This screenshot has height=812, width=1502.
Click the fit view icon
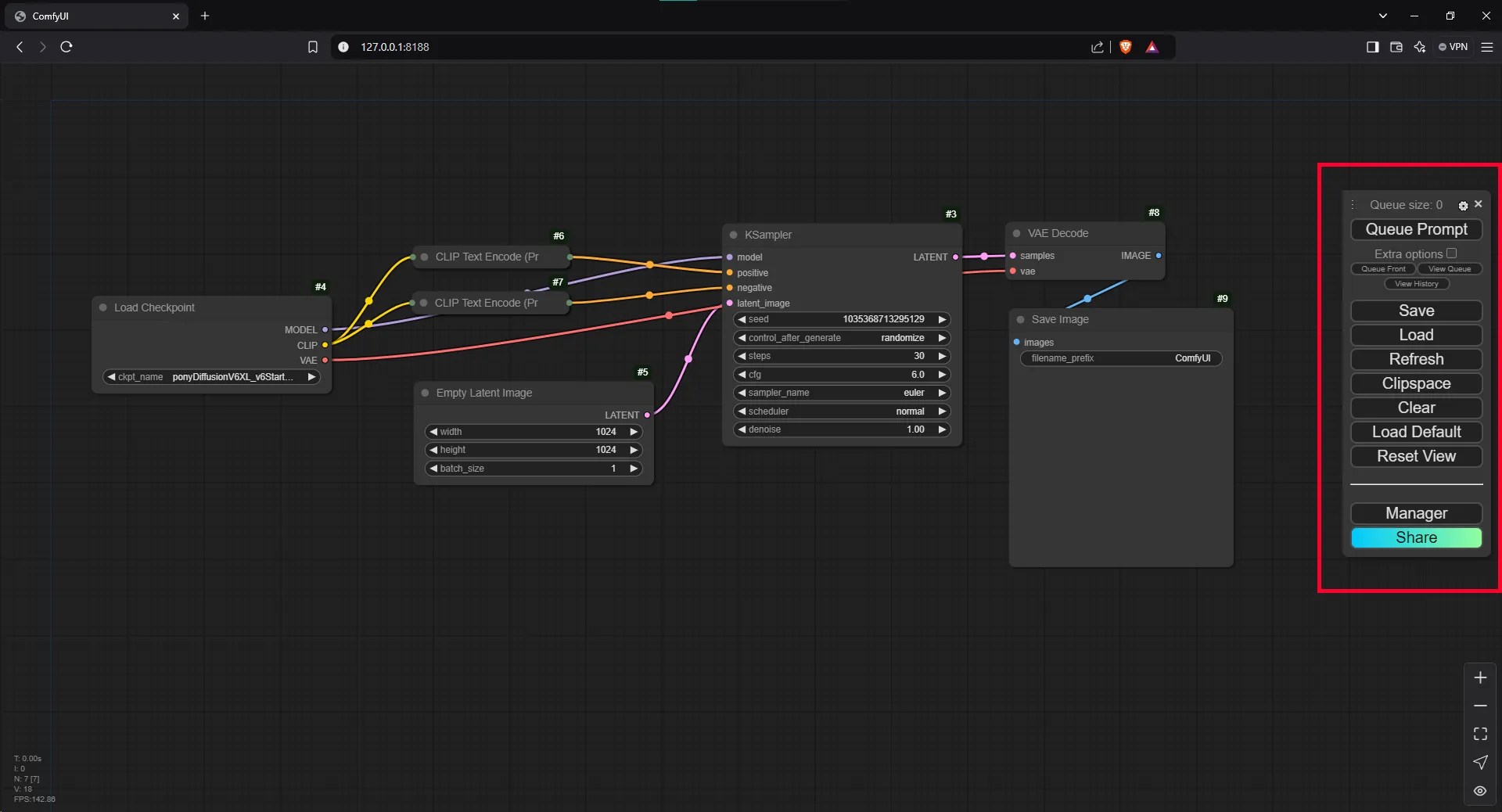tap(1480, 735)
